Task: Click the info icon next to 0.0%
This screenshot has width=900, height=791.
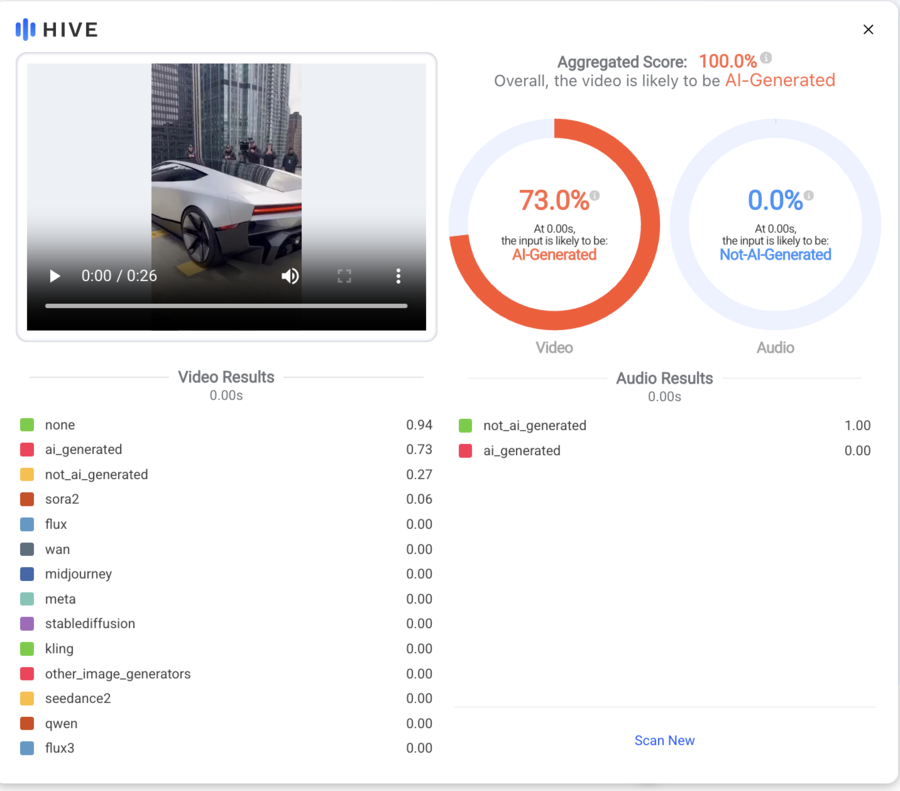Action: pyautogui.click(x=808, y=195)
